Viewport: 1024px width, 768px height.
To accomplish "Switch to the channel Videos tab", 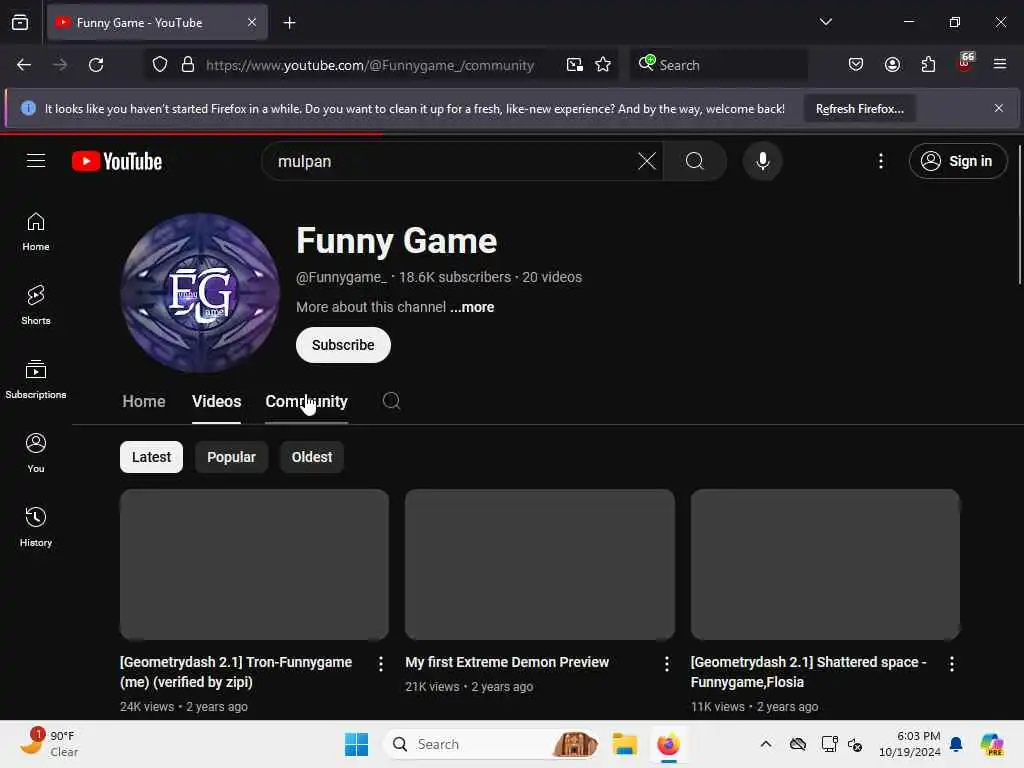I will (216, 402).
